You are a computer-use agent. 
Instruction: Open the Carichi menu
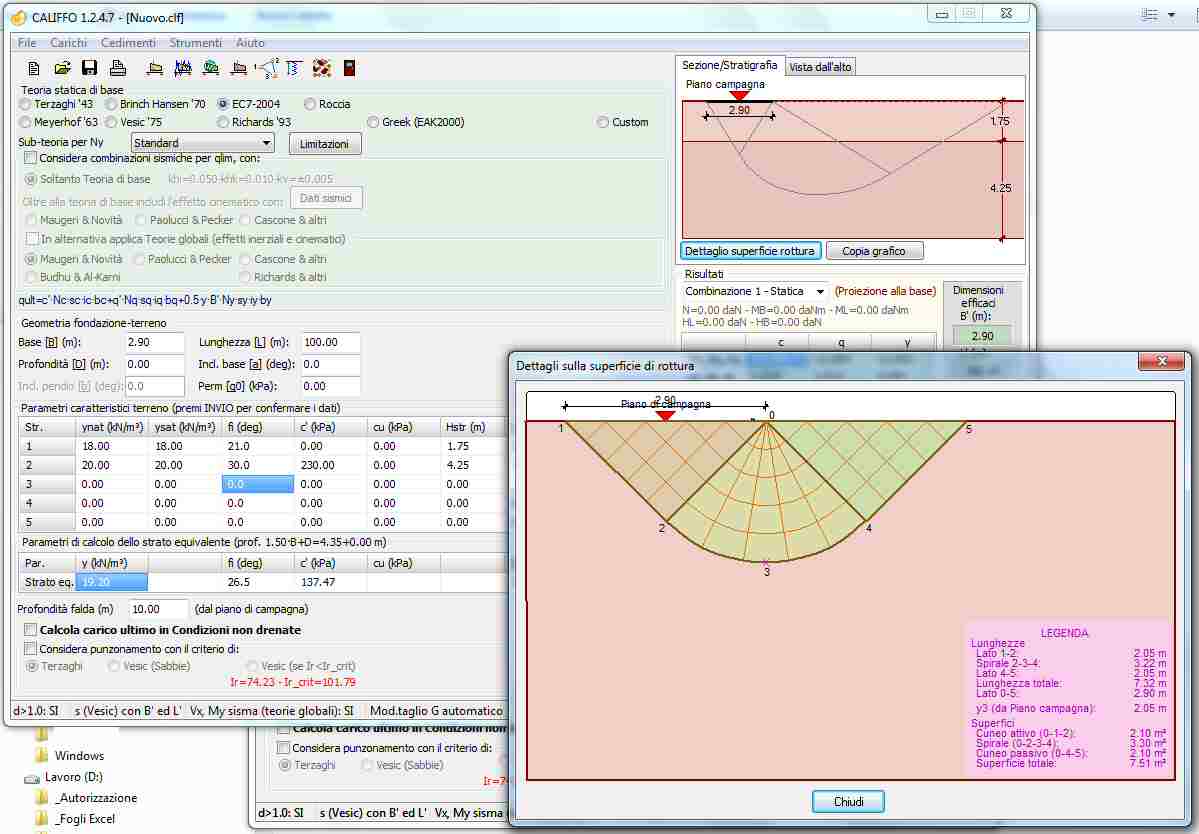click(69, 43)
